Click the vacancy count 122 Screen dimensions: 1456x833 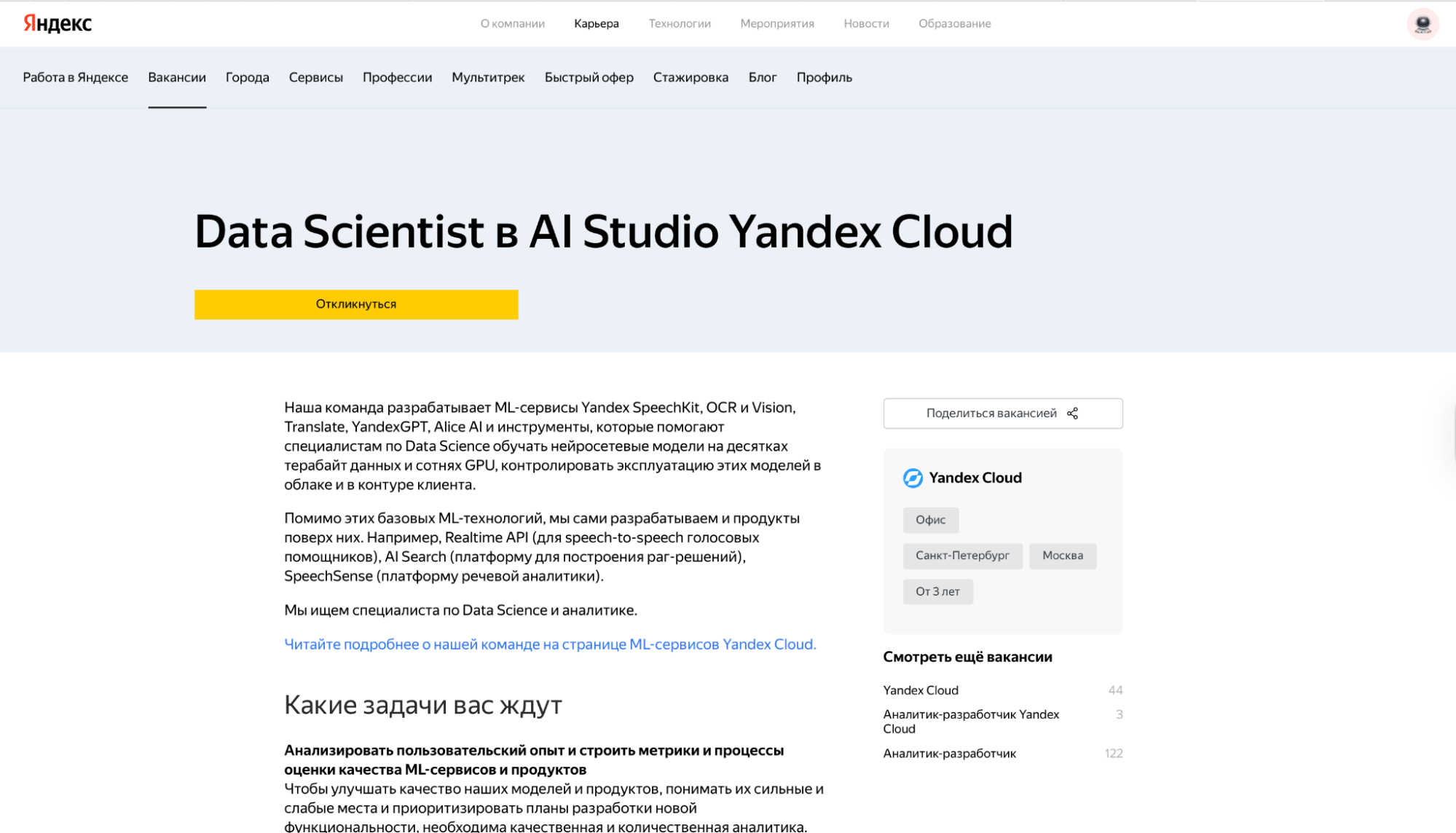pyautogui.click(x=1114, y=754)
